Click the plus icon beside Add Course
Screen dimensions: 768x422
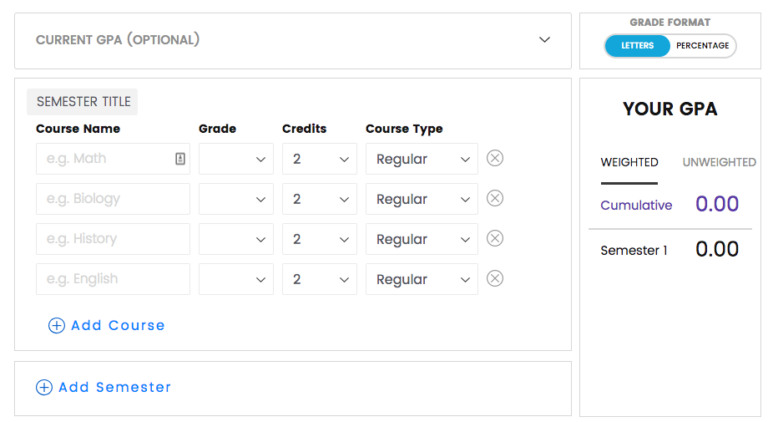tap(56, 326)
